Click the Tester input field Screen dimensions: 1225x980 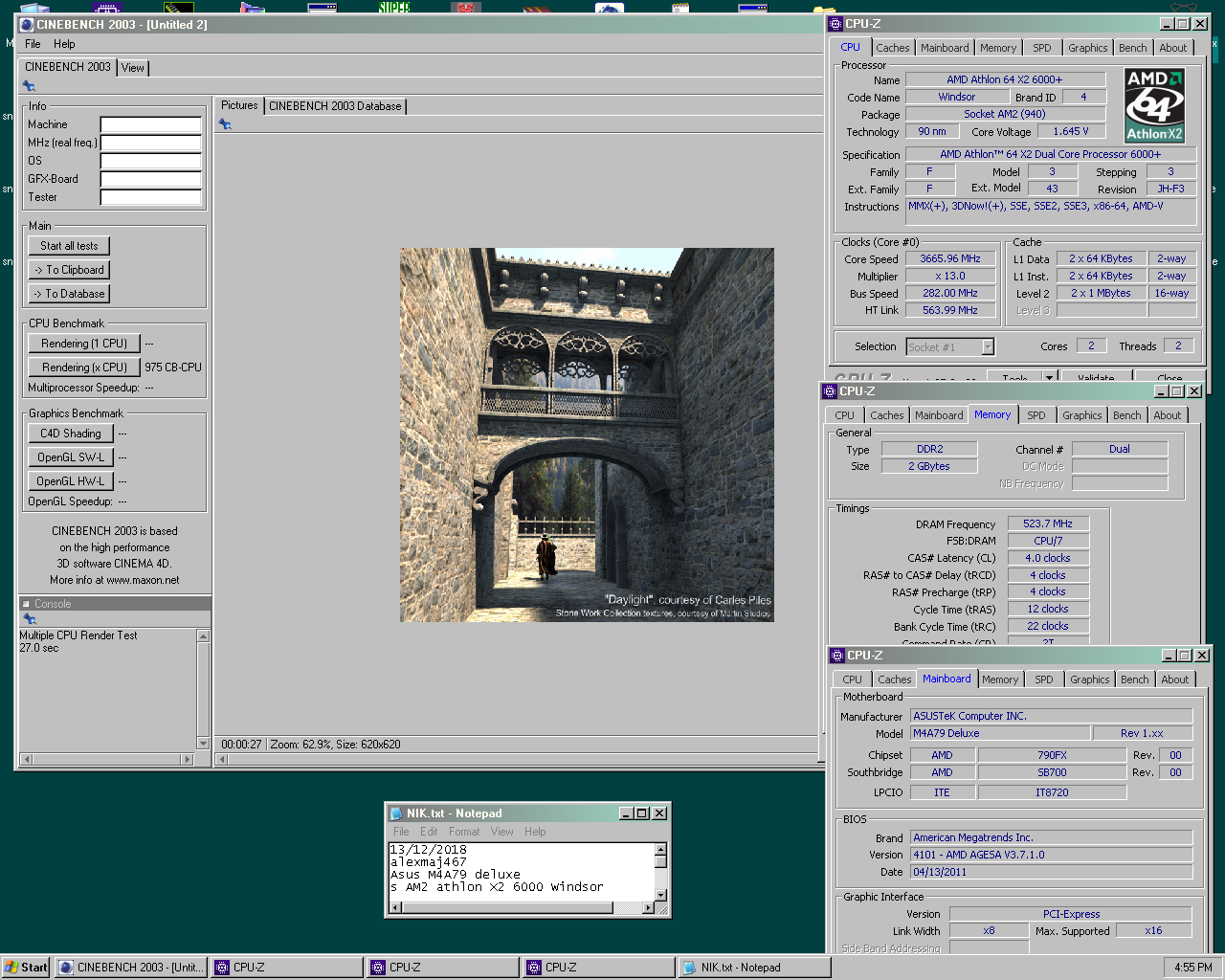coord(151,197)
